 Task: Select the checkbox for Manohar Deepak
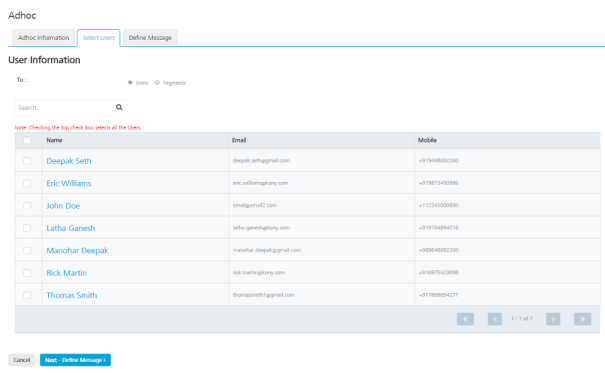tap(27, 250)
